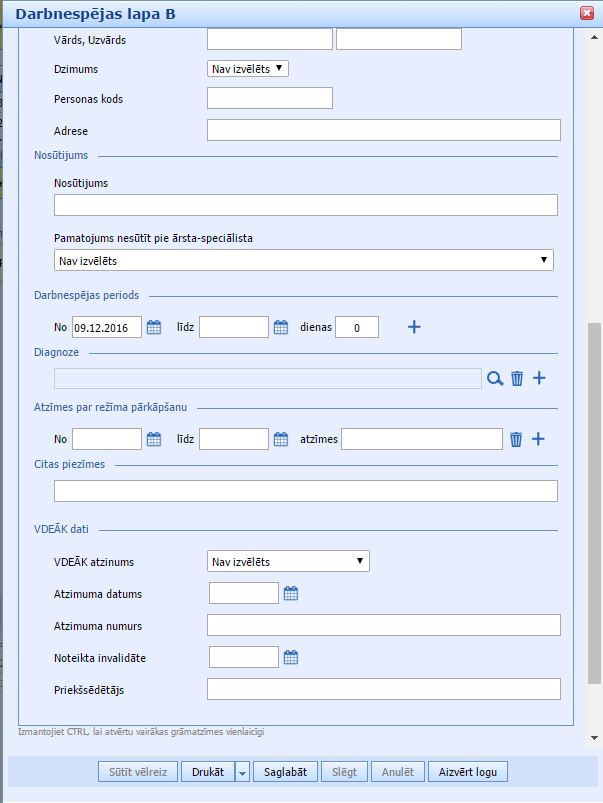Search for a diagnosis with magnifier icon
The width and height of the screenshot is (603, 803).
(x=494, y=378)
